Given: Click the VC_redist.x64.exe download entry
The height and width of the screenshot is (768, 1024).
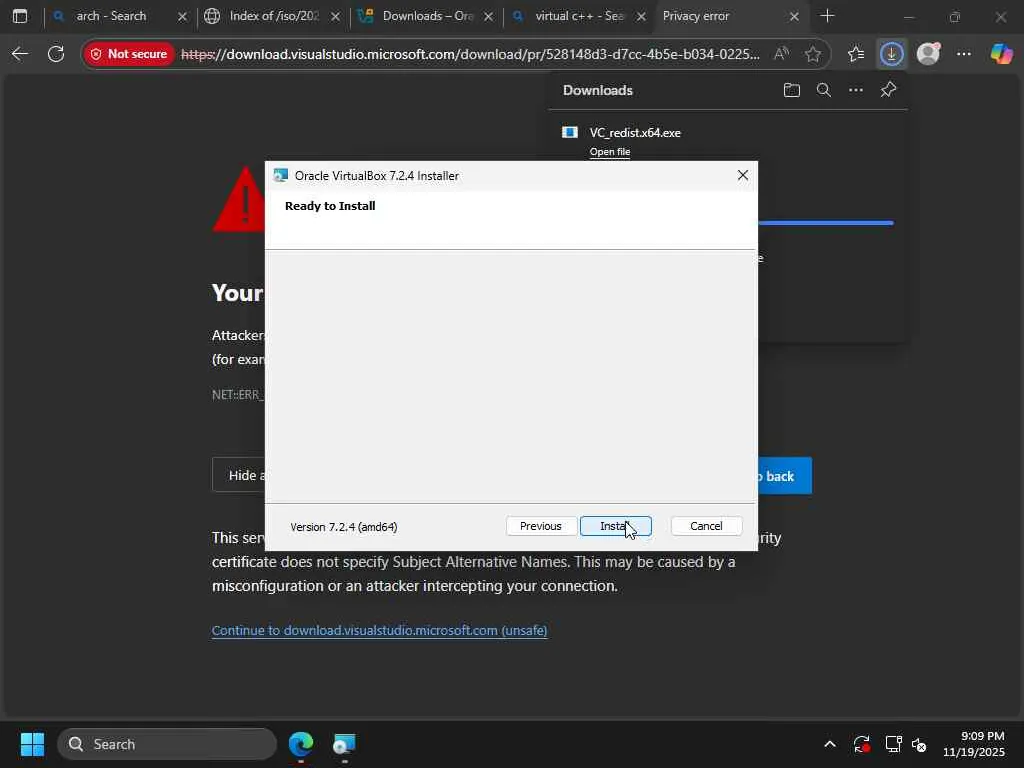Looking at the screenshot, I should pos(635,133).
